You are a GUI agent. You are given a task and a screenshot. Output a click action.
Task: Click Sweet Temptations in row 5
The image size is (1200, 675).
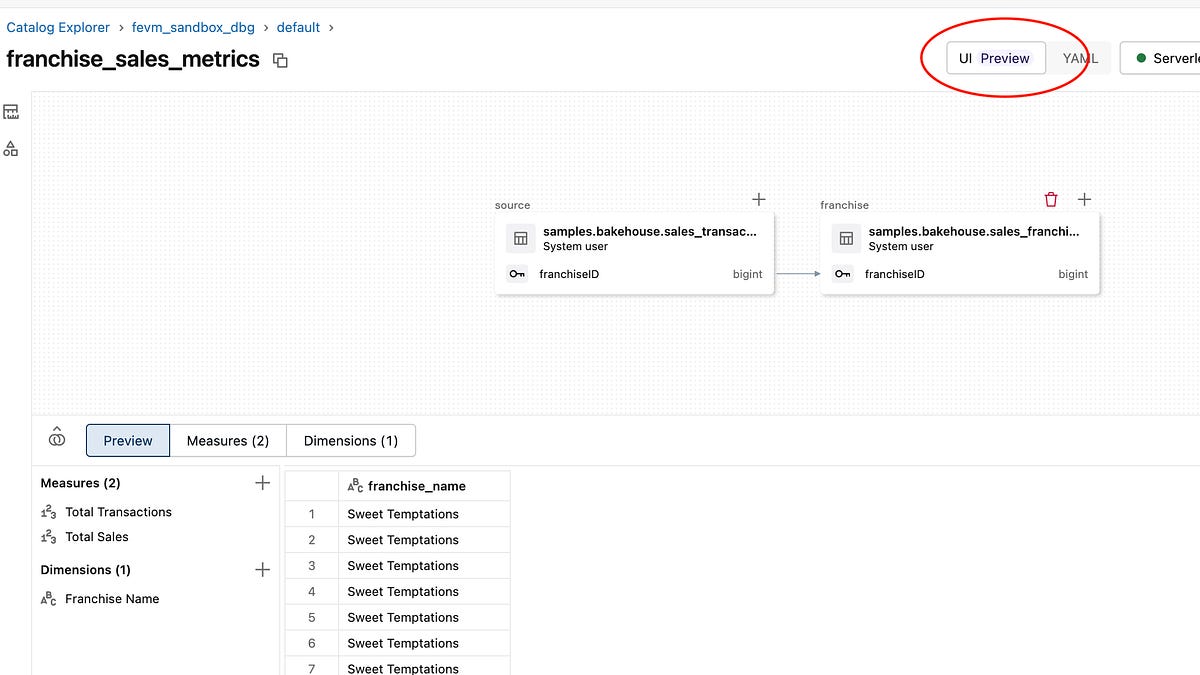[403, 618]
